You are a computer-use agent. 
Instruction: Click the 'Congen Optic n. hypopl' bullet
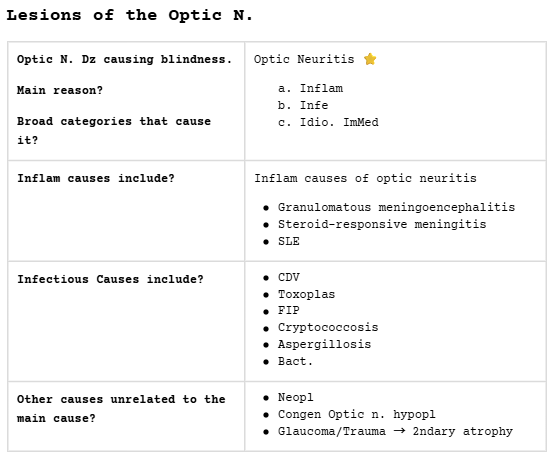tap(357, 414)
